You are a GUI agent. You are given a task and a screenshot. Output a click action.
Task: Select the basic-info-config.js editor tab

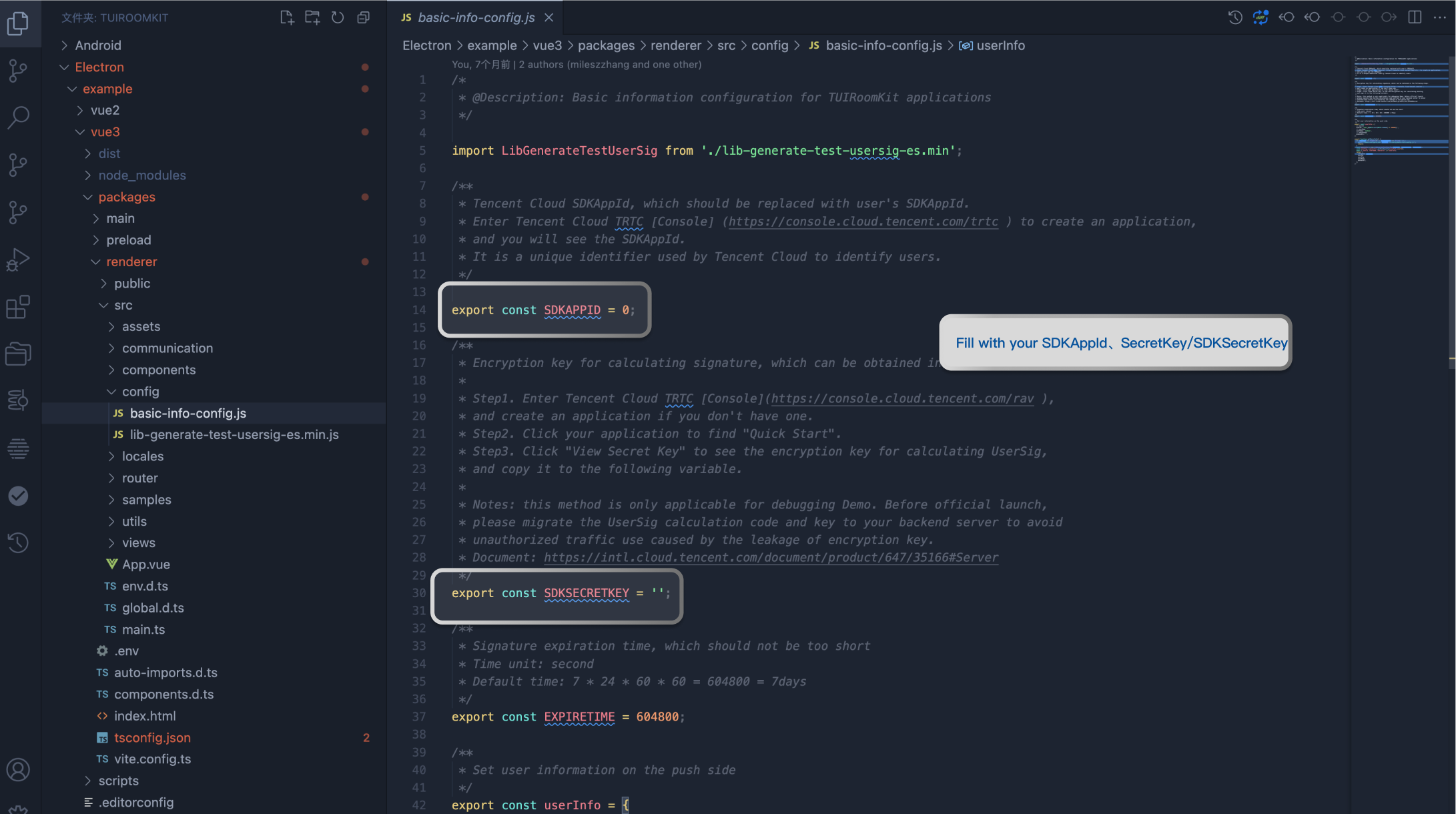[476, 18]
